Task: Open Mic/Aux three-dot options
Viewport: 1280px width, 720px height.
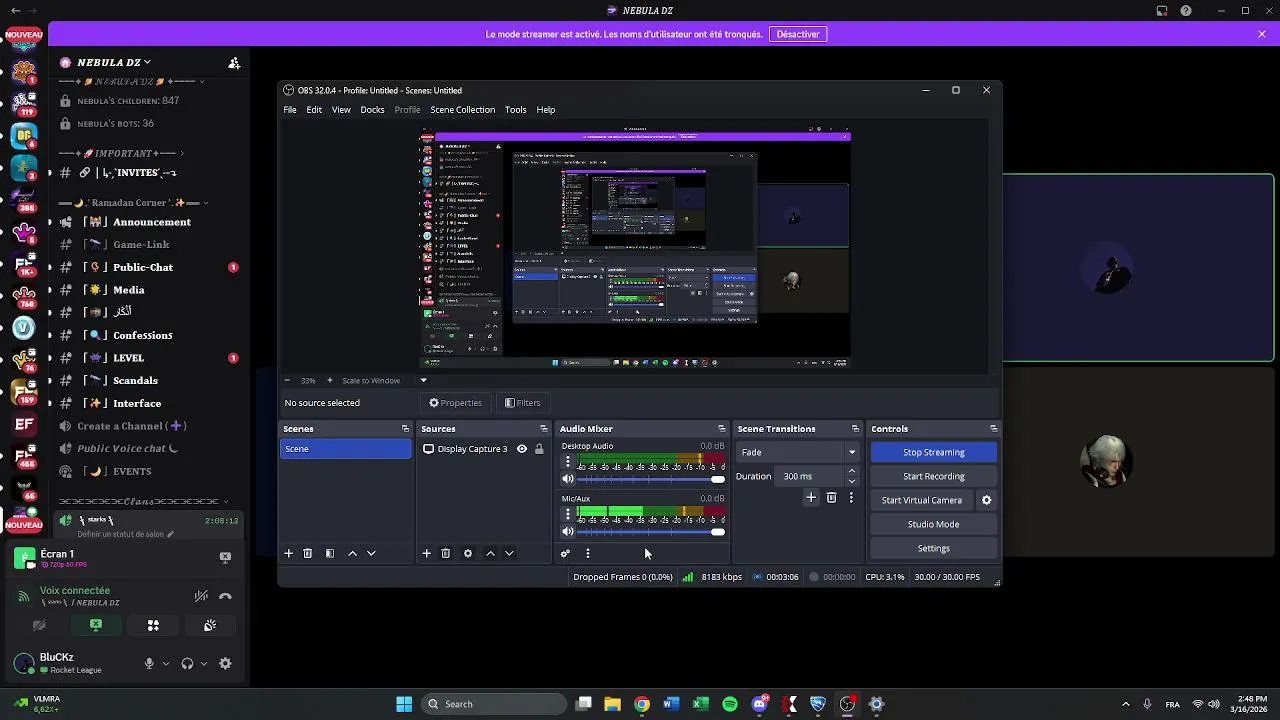Action: pos(568,514)
